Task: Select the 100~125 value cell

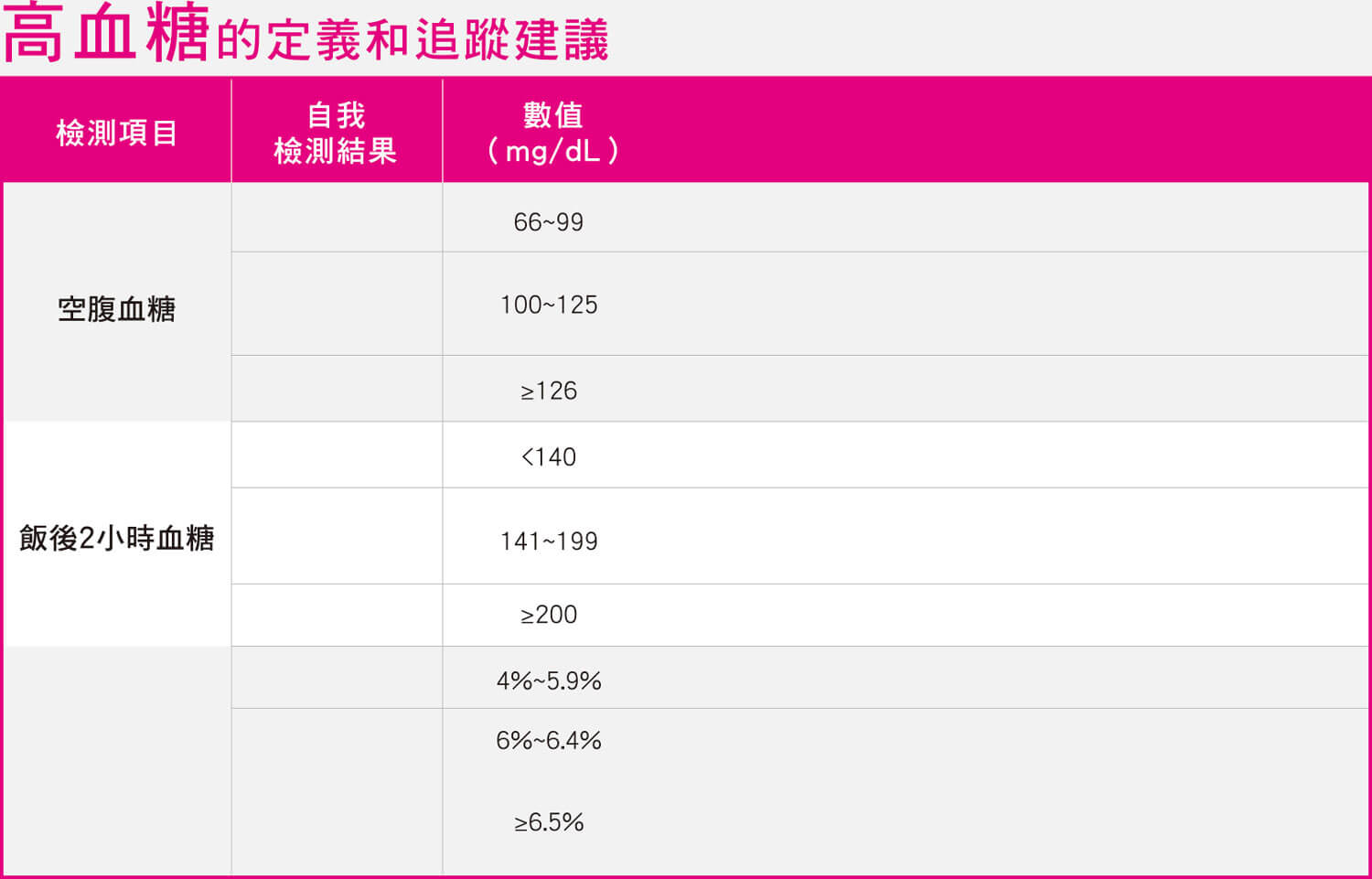Action: 549,305
